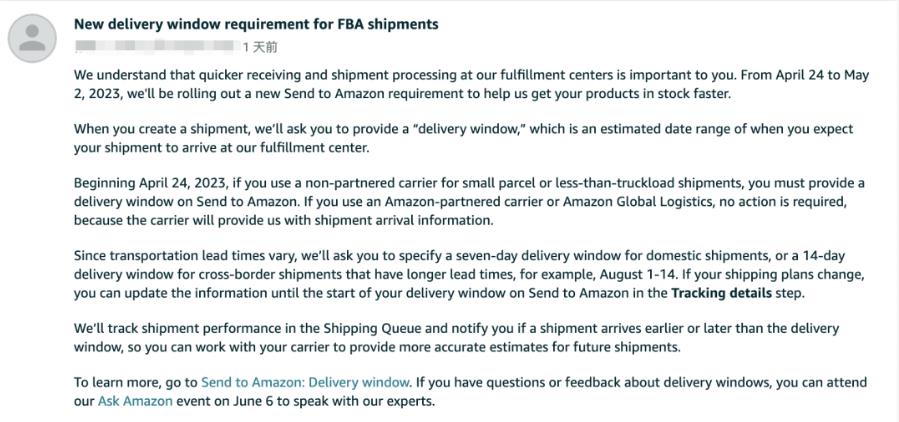This screenshot has height=422, width=899.
Task: Click the poster's gray avatar icon
Action: point(32,38)
